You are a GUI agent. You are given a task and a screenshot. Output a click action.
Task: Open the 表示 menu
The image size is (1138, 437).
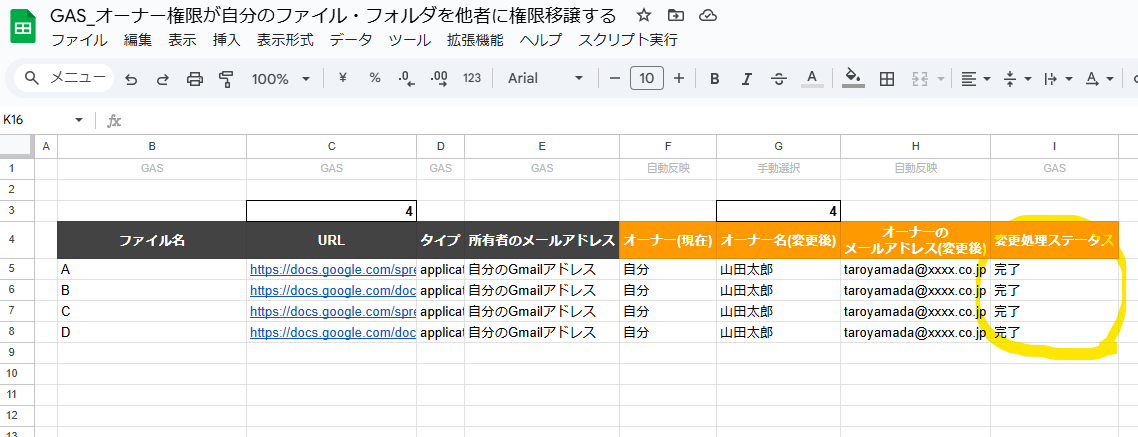[x=182, y=41]
